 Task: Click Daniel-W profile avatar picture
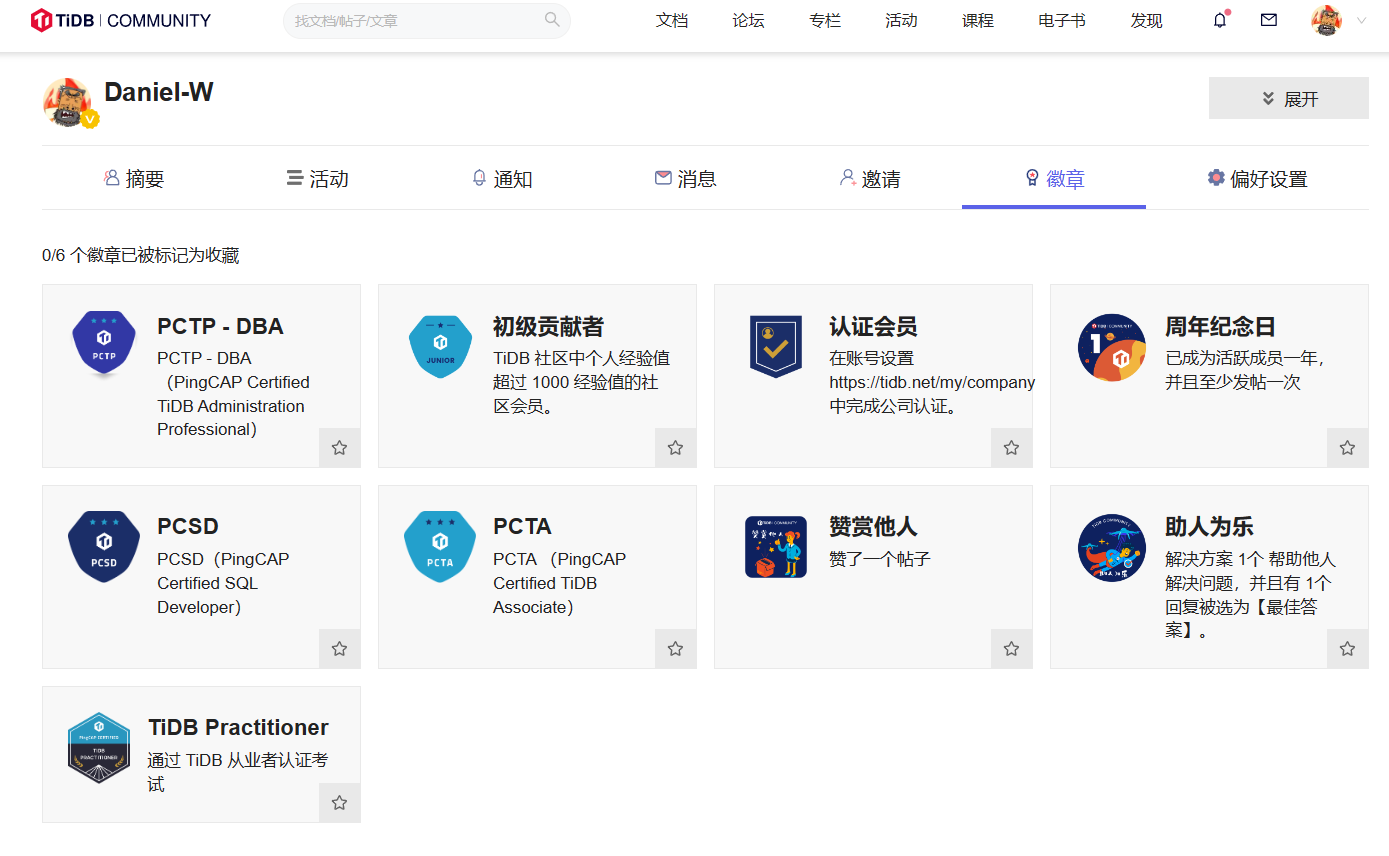(67, 101)
